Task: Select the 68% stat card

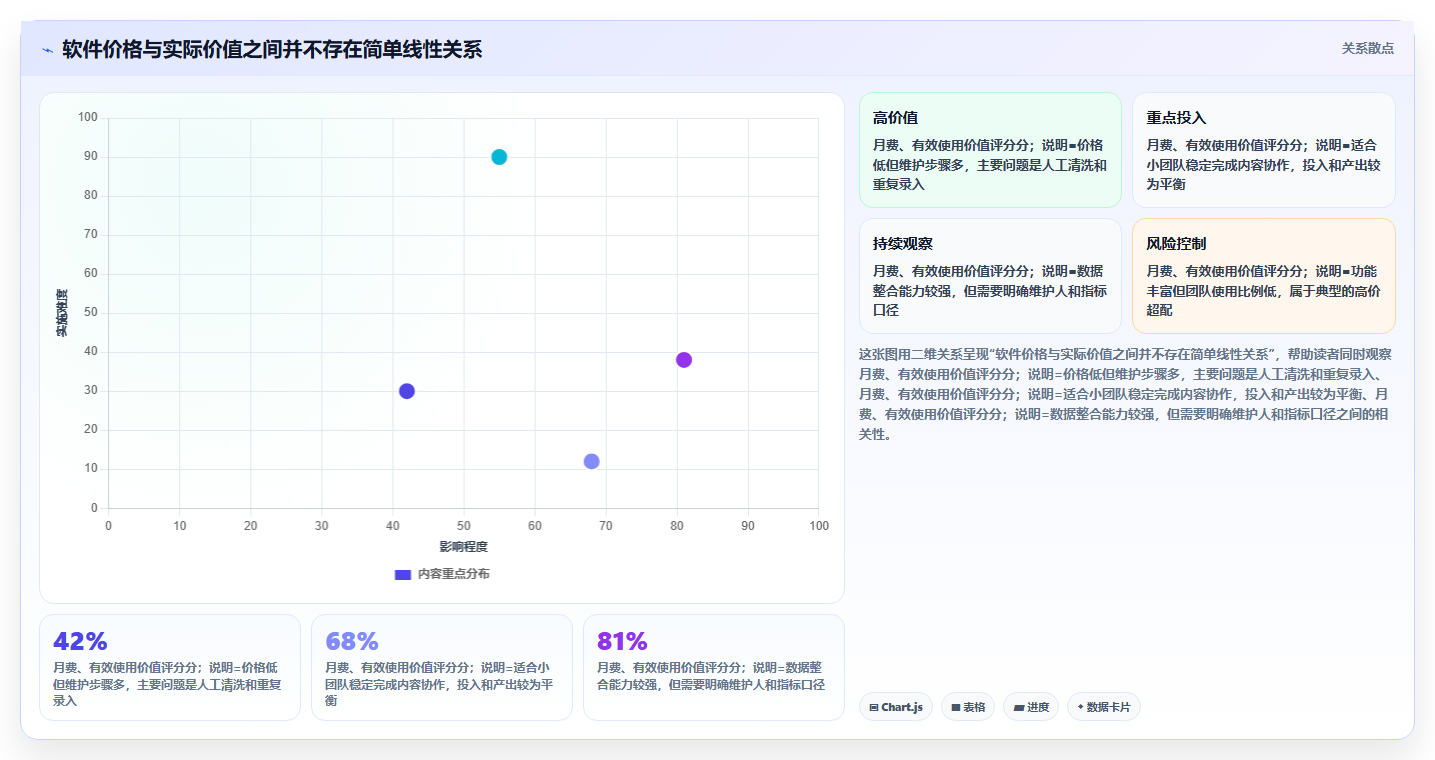Action: tap(442, 667)
